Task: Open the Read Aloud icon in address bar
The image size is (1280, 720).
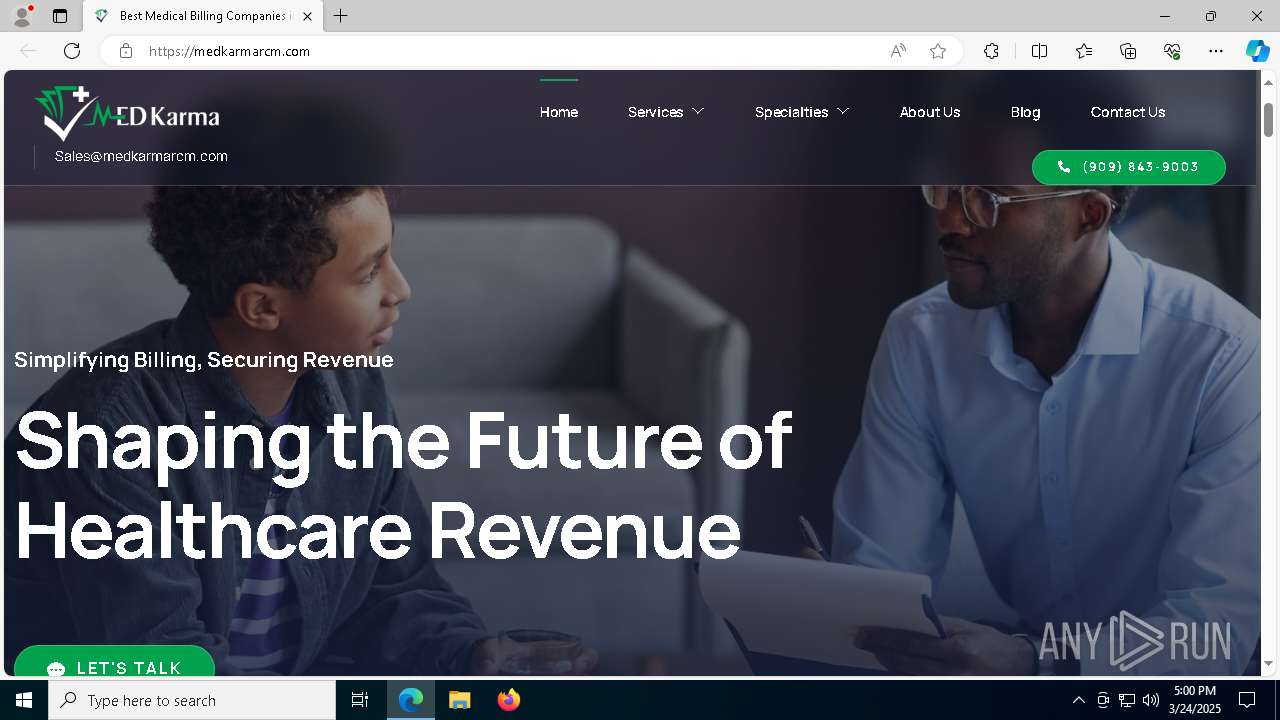Action: 898,51
